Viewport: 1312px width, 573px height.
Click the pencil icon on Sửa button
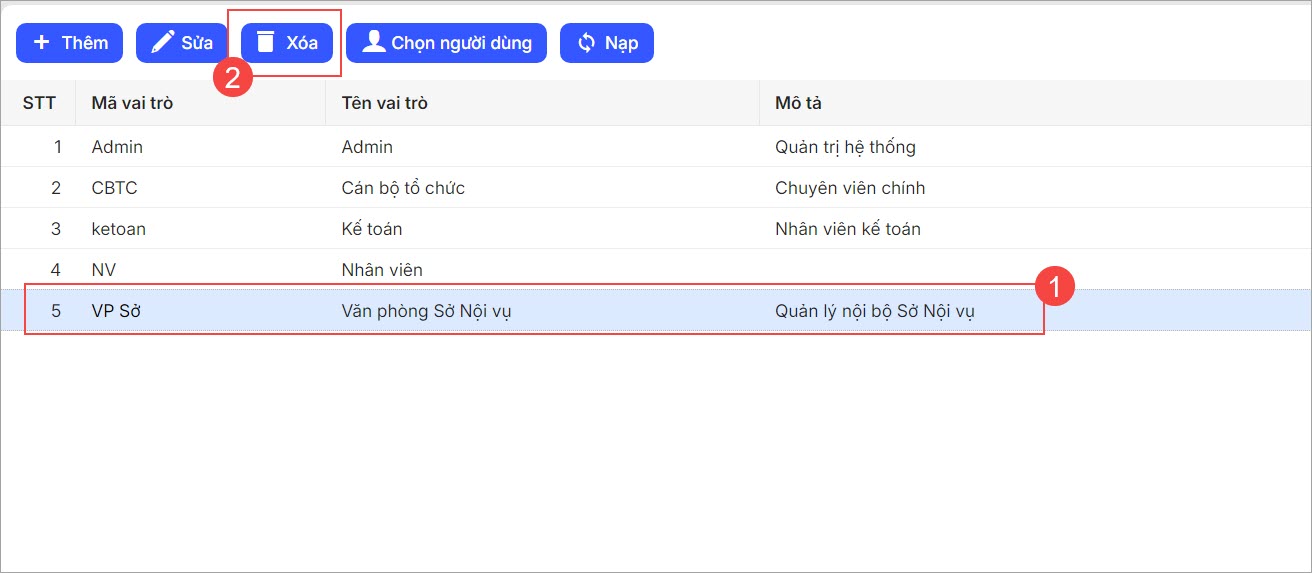(x=162, y=43)
